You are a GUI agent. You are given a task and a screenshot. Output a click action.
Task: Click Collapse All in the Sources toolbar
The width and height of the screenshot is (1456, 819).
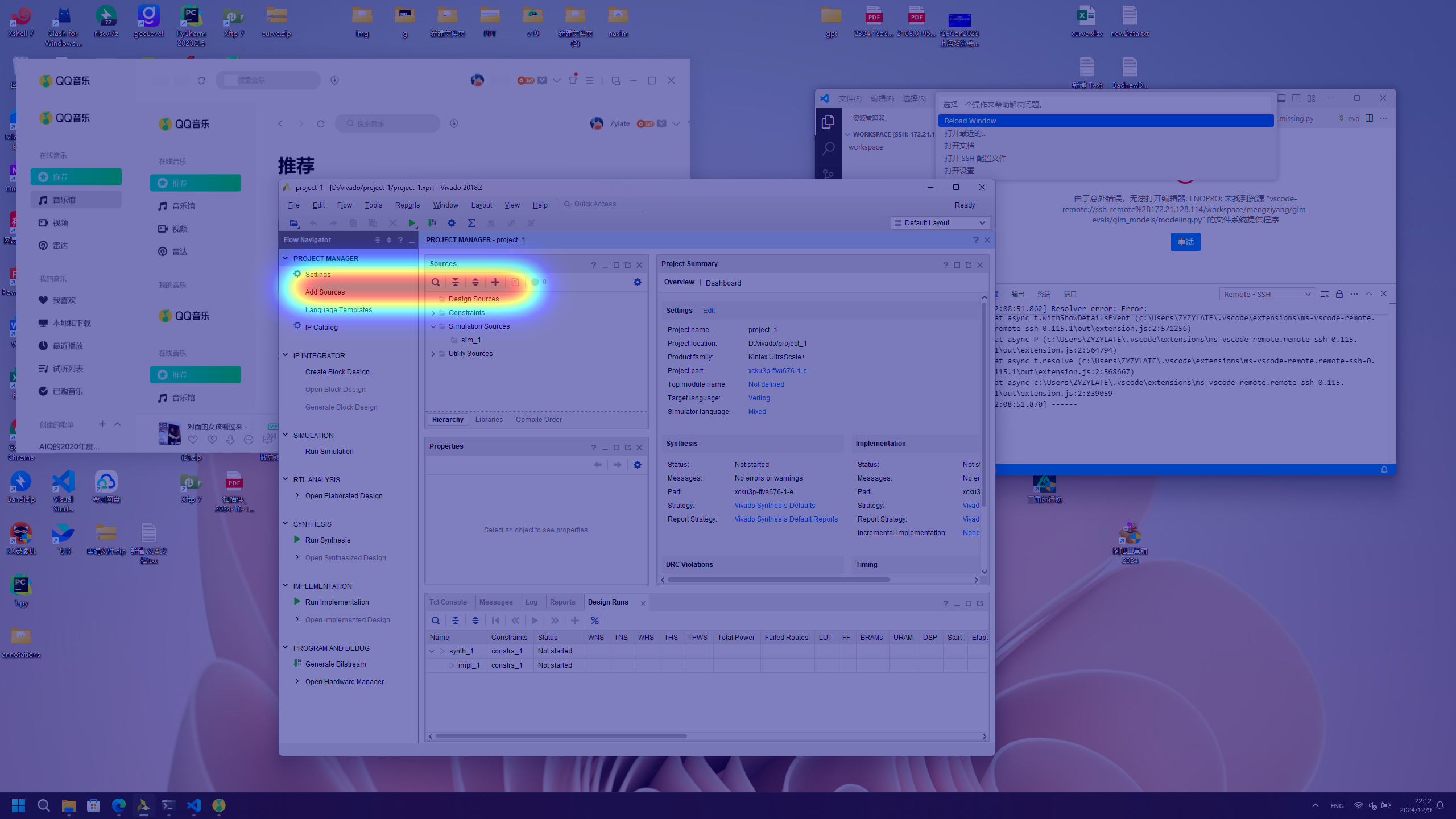456,282
